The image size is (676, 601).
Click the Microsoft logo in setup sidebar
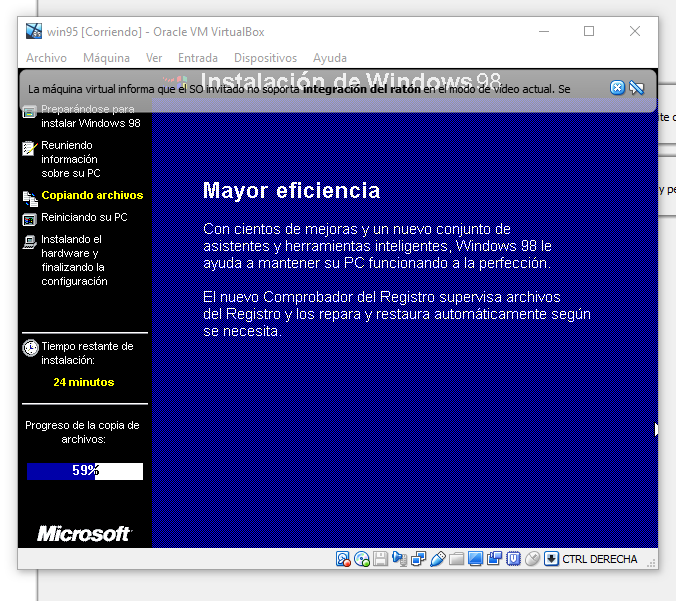click(84, 534)
